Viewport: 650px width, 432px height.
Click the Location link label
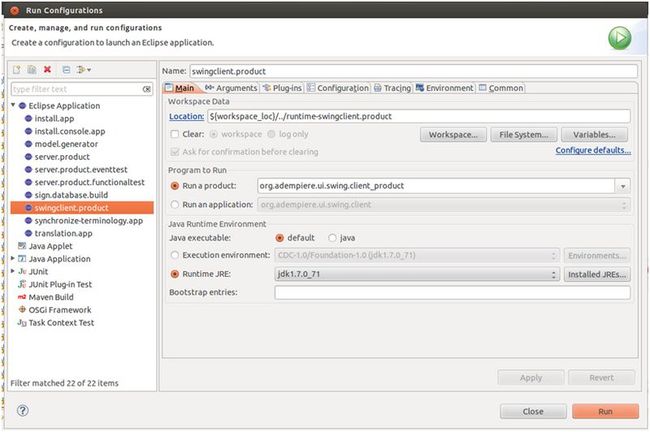click(x=187, y=116)
